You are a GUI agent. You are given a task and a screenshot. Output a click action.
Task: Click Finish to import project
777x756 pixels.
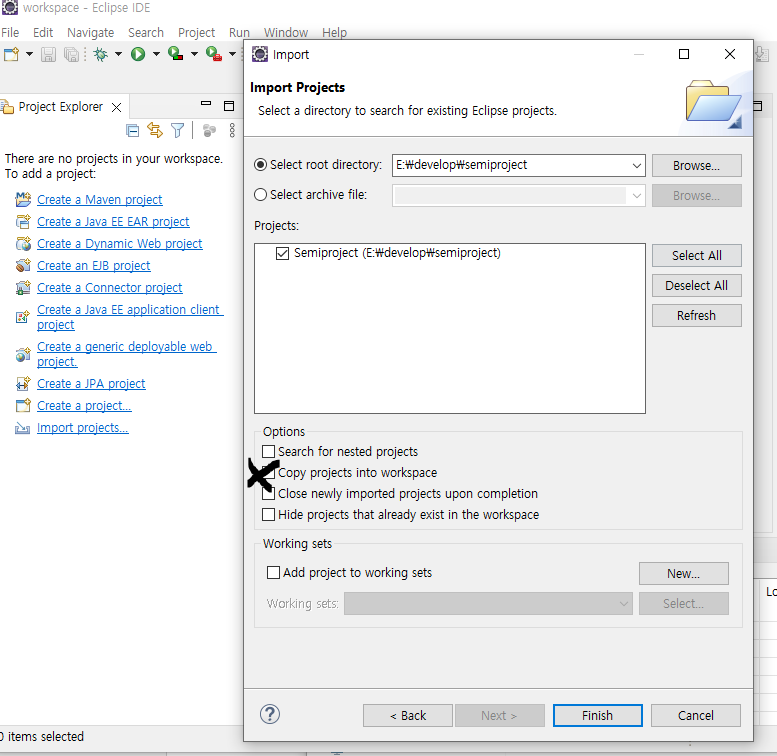point(598,715)
